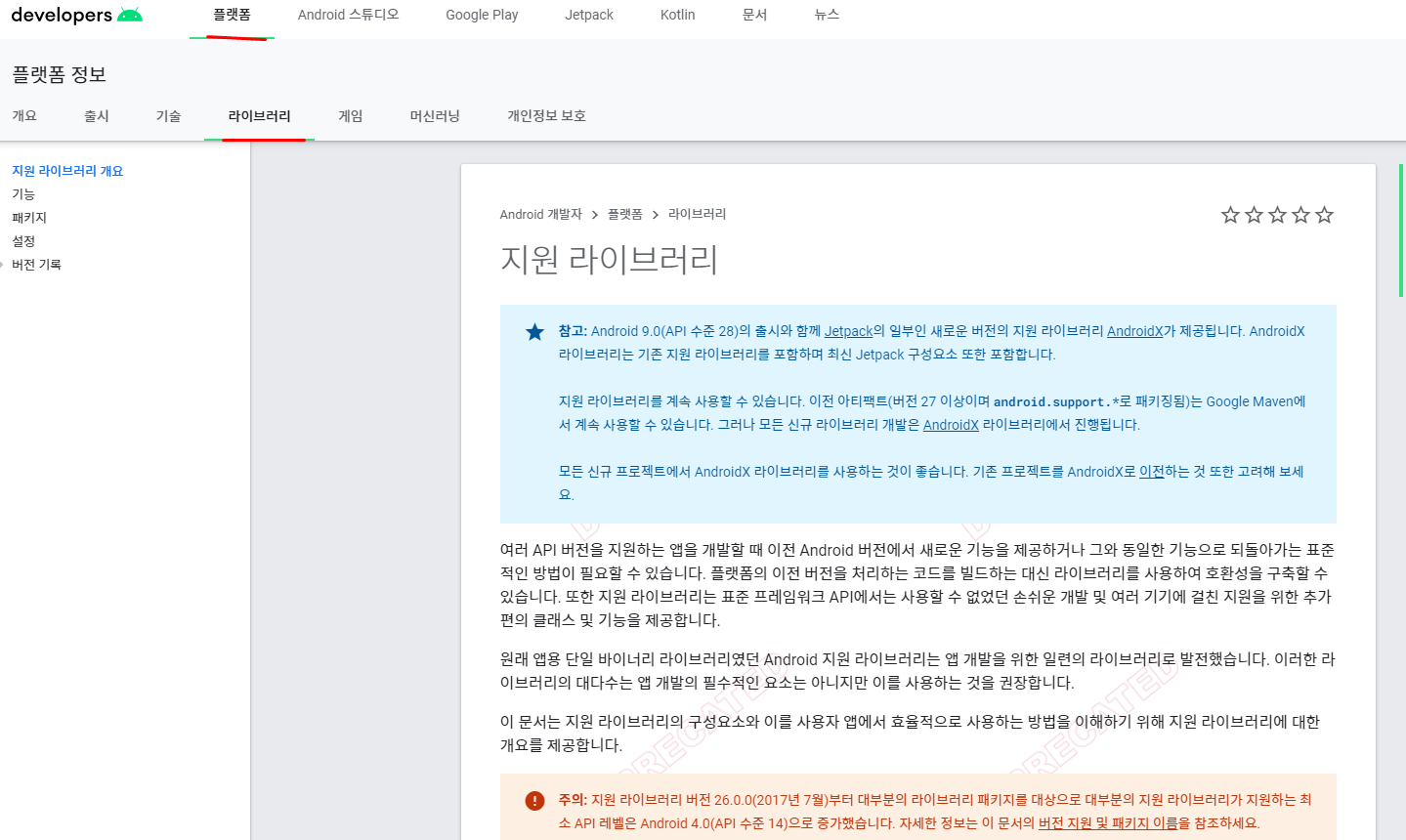The width and height of the screenshot is (1406, 840).
Task: Open the 뉴스 top tab
Action: click(x=827, y=15)
